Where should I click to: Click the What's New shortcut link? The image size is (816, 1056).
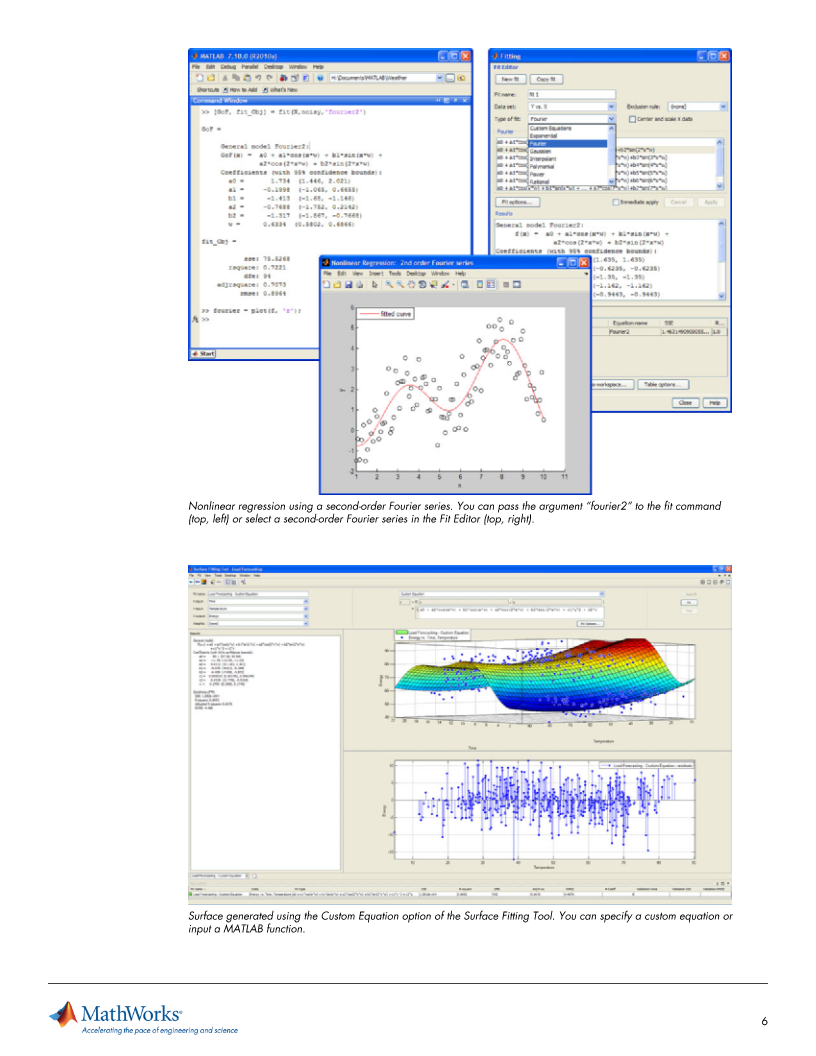coord(280,90)
